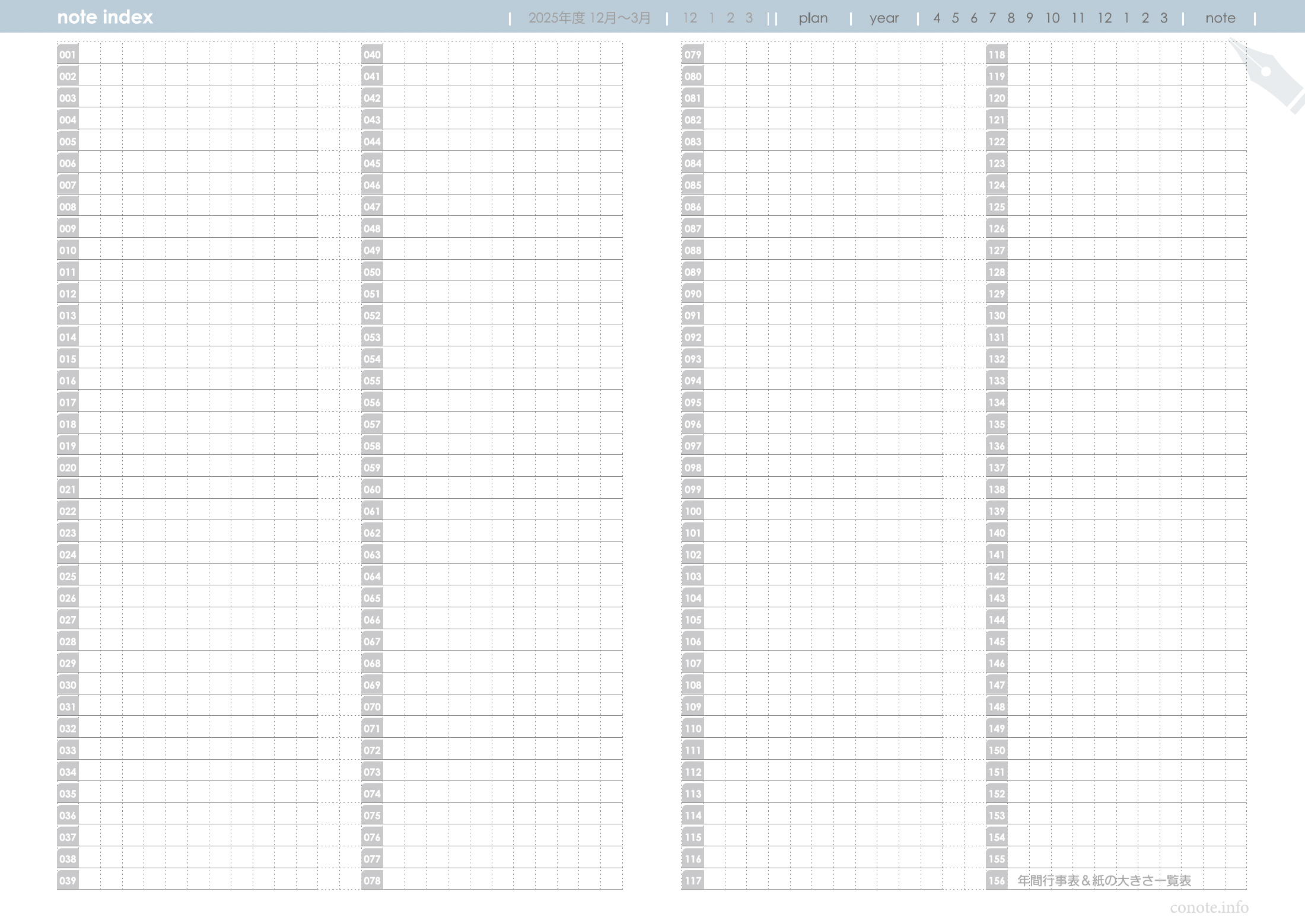
Task: Visit the conote.info link
Action: pos(1209,907)
